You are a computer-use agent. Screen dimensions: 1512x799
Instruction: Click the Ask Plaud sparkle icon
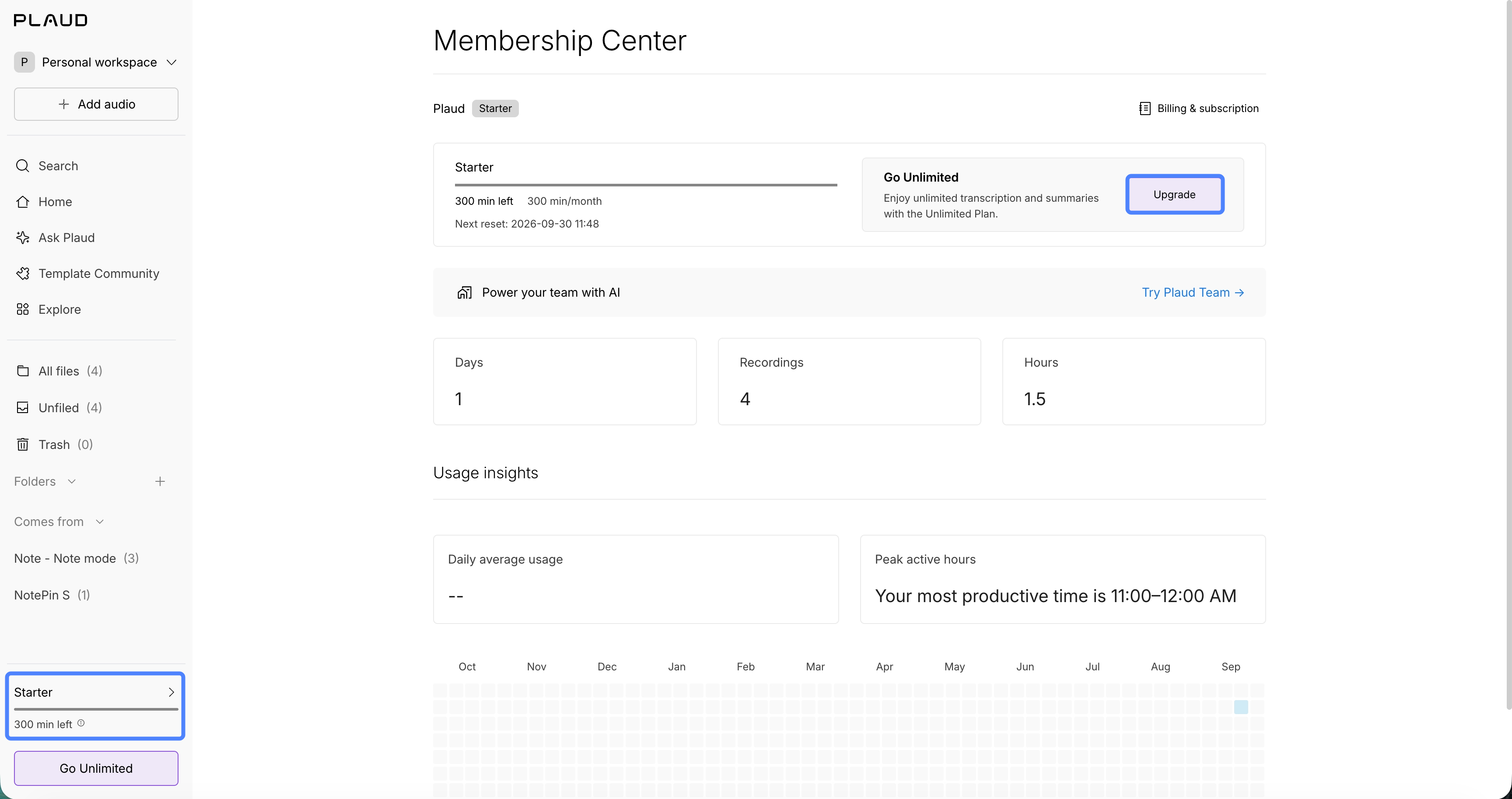[22, 238]
